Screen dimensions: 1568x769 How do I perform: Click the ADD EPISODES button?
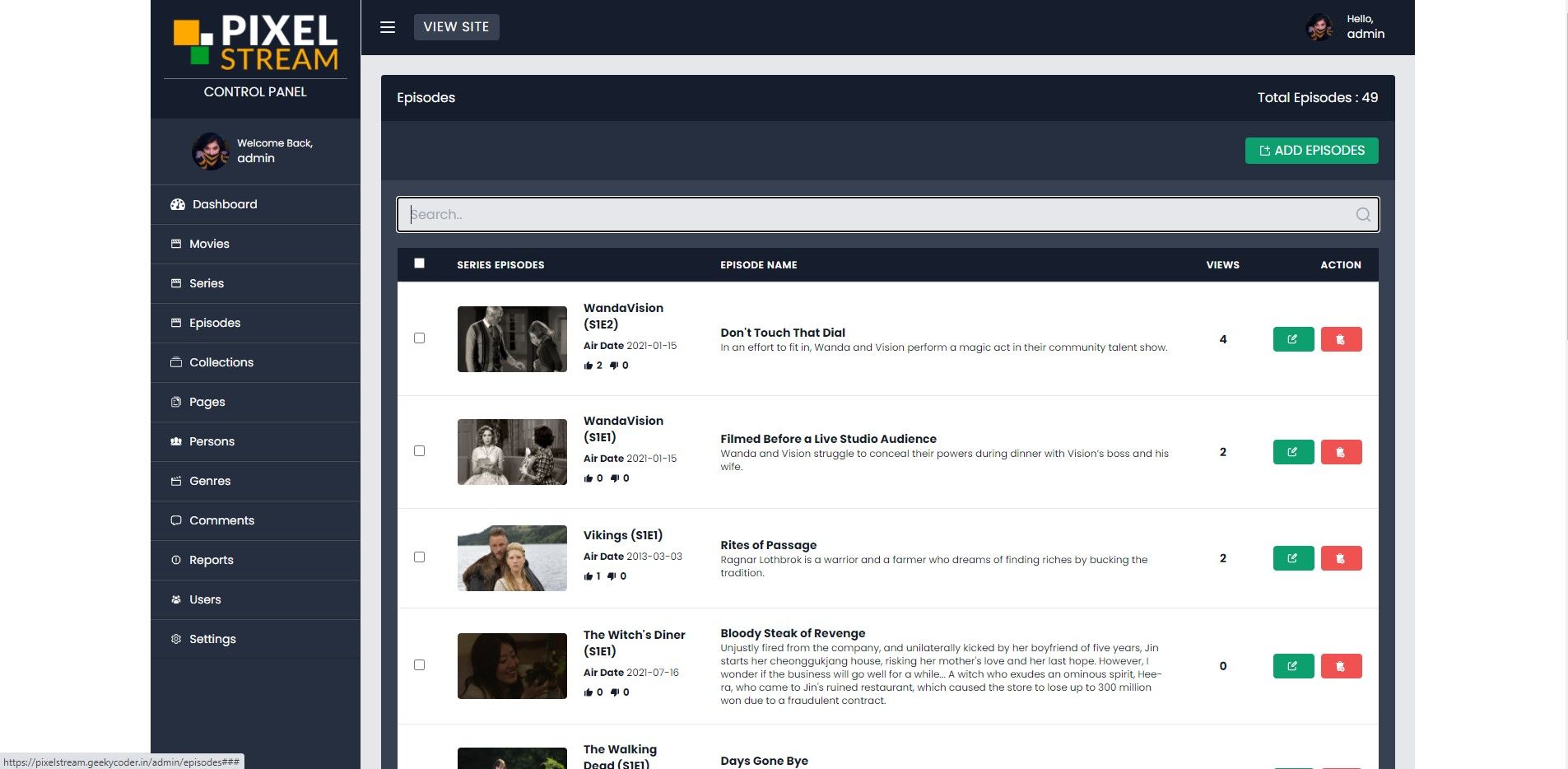[x=1311, y=151]
